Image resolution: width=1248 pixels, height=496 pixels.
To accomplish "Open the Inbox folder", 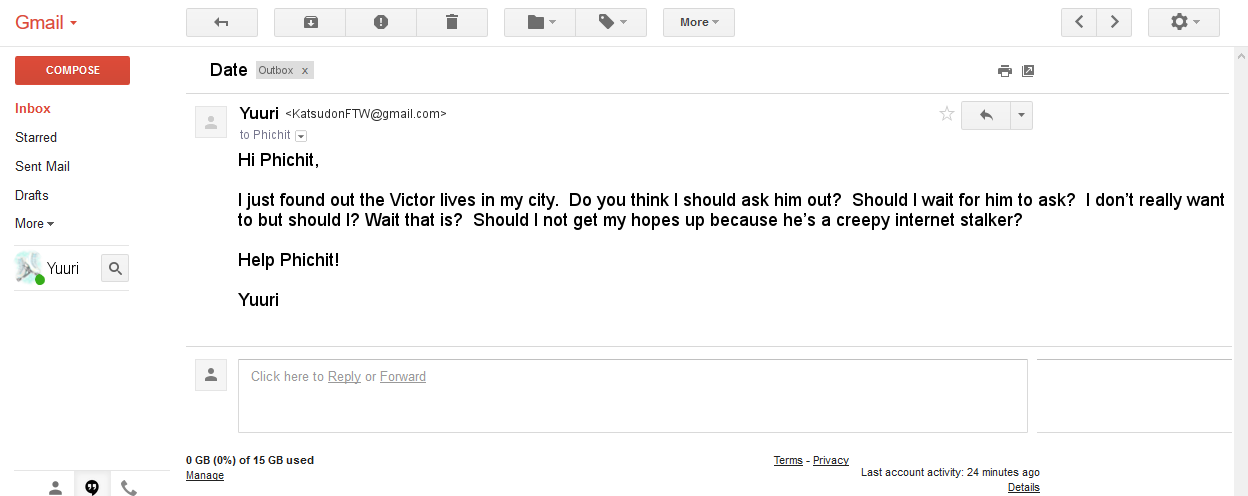I will tap(33, 108).
